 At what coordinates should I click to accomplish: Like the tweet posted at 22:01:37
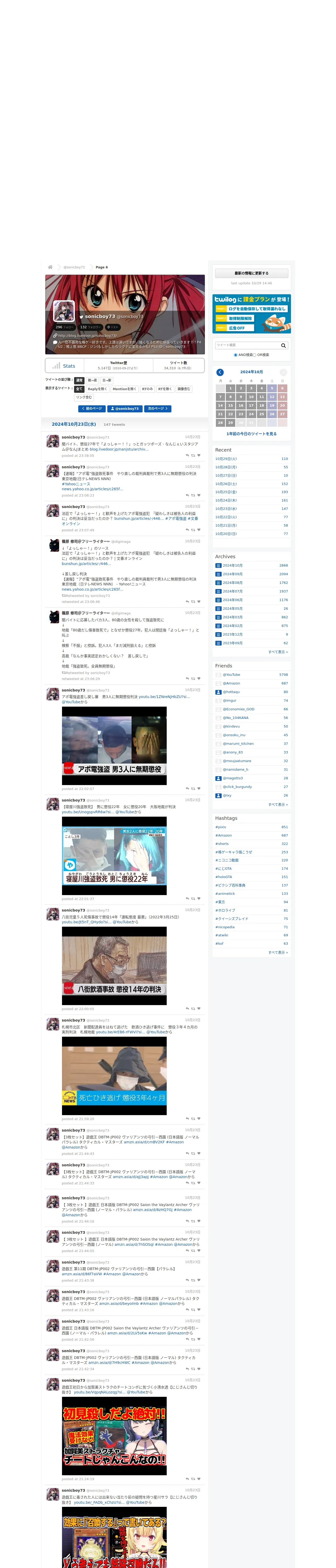tap(199, 899)
